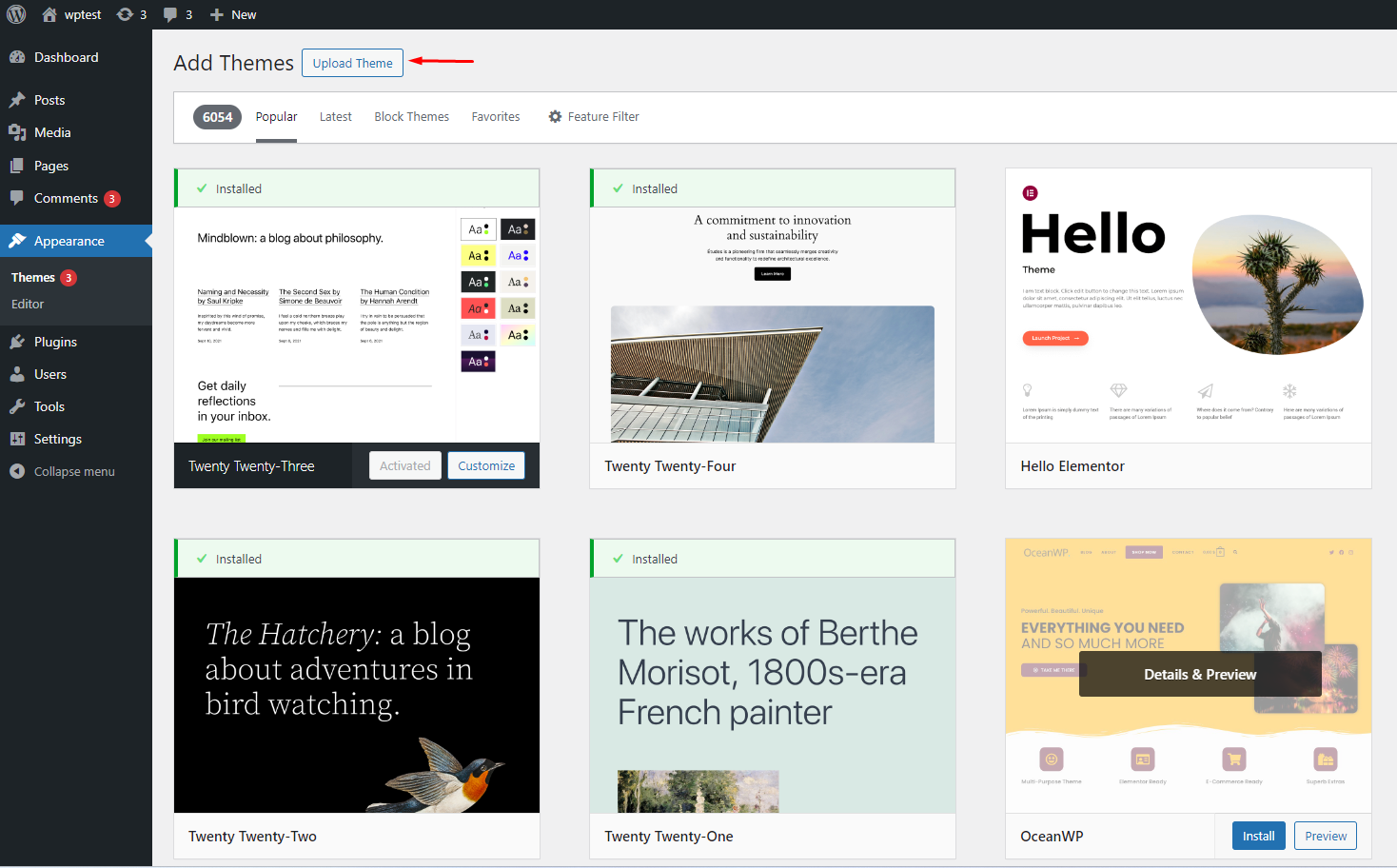Click the Twenty Twenty-One theme name
The height and width of the screenshot is (868, 1397).
pos(669,837)
